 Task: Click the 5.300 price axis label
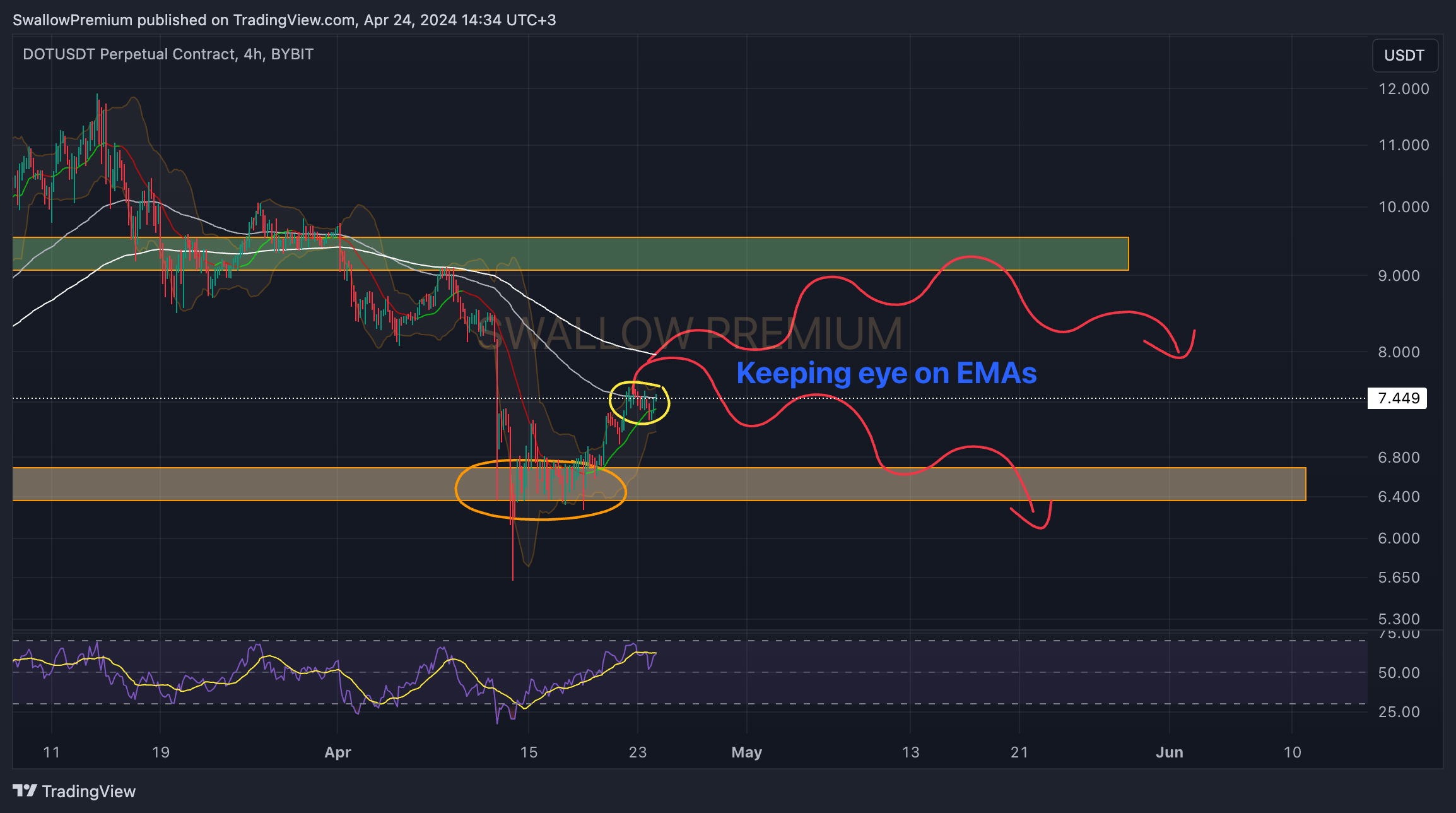click(x=1399, y=619)
